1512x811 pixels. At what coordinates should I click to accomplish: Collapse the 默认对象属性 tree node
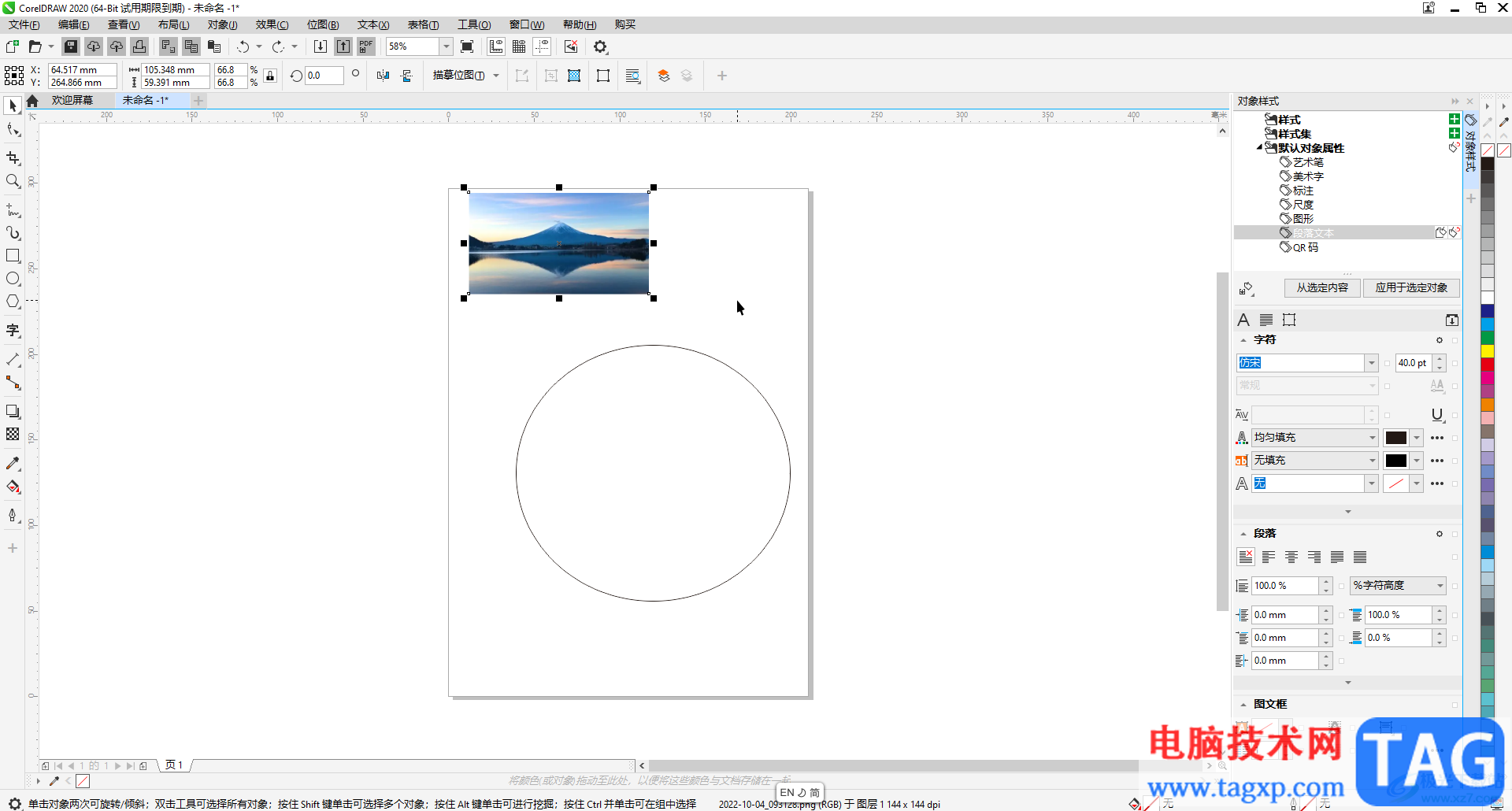coord(1259,147)
